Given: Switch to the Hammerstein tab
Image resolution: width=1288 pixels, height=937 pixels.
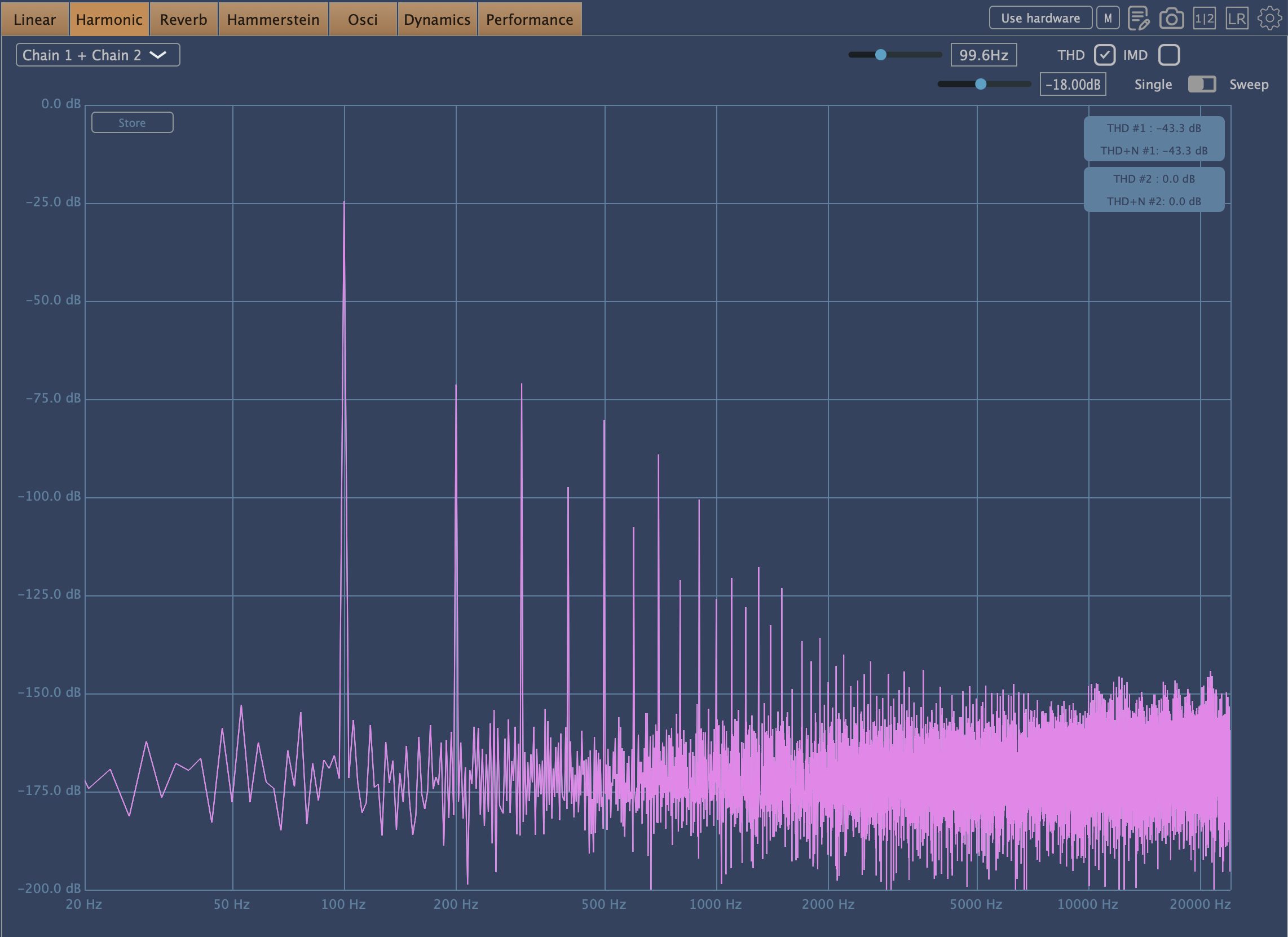Looking at the screenshot, I should pyautogui.click(x=273, y=19).
